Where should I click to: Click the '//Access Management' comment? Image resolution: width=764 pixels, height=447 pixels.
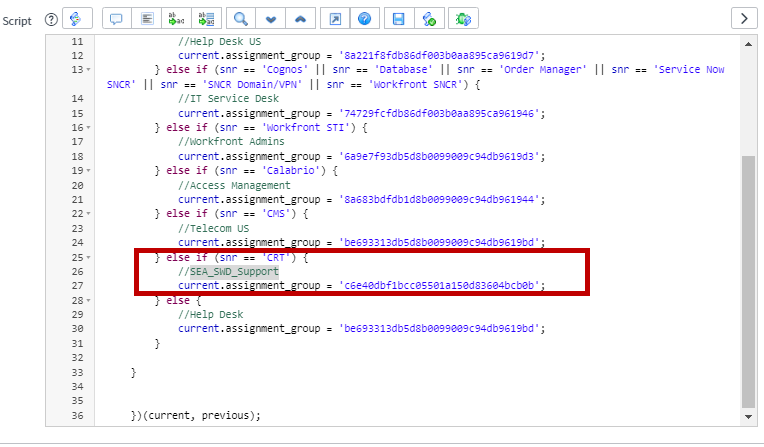234,185
